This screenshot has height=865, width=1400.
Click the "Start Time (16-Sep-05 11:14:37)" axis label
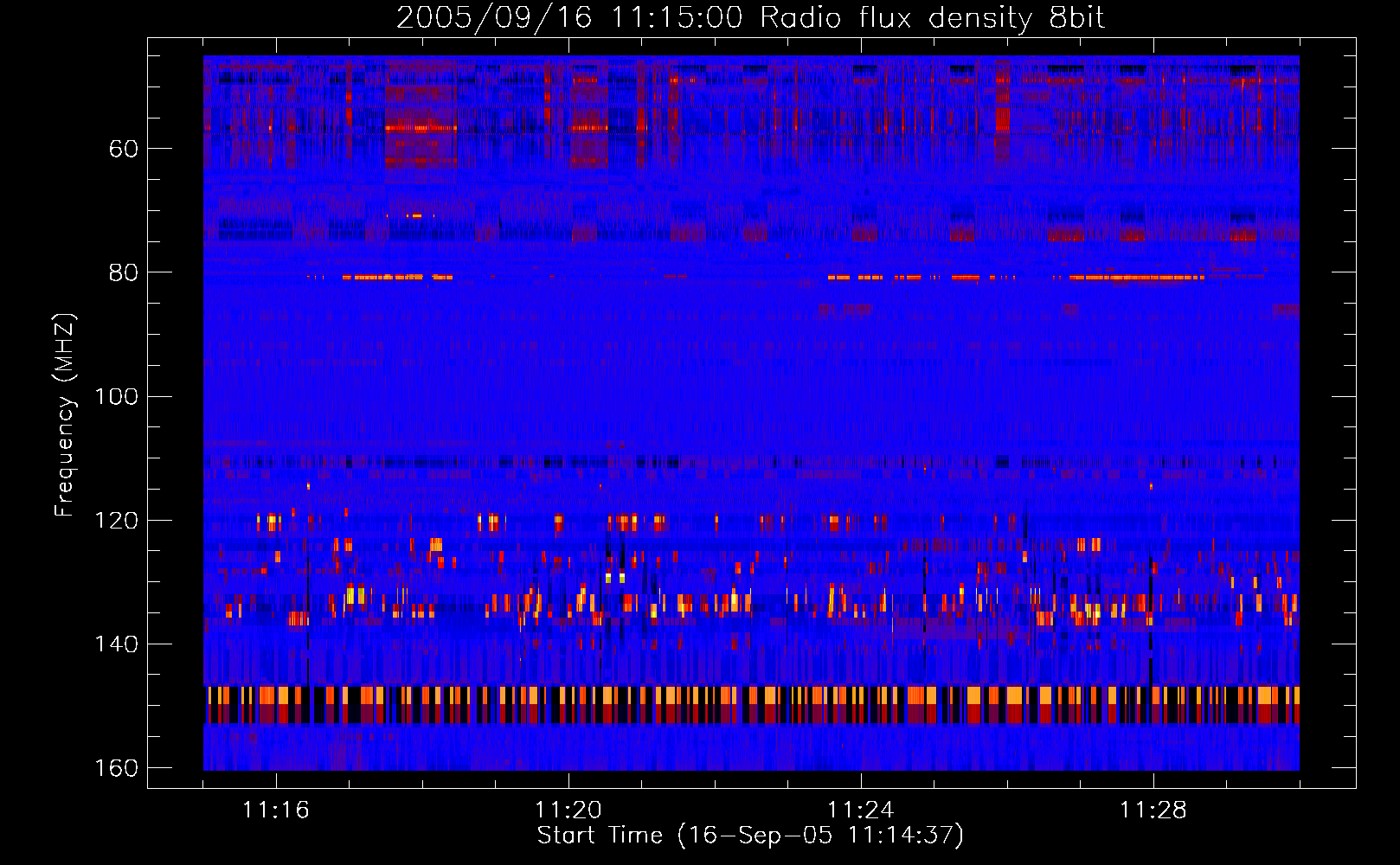click(x=750, y=836)
